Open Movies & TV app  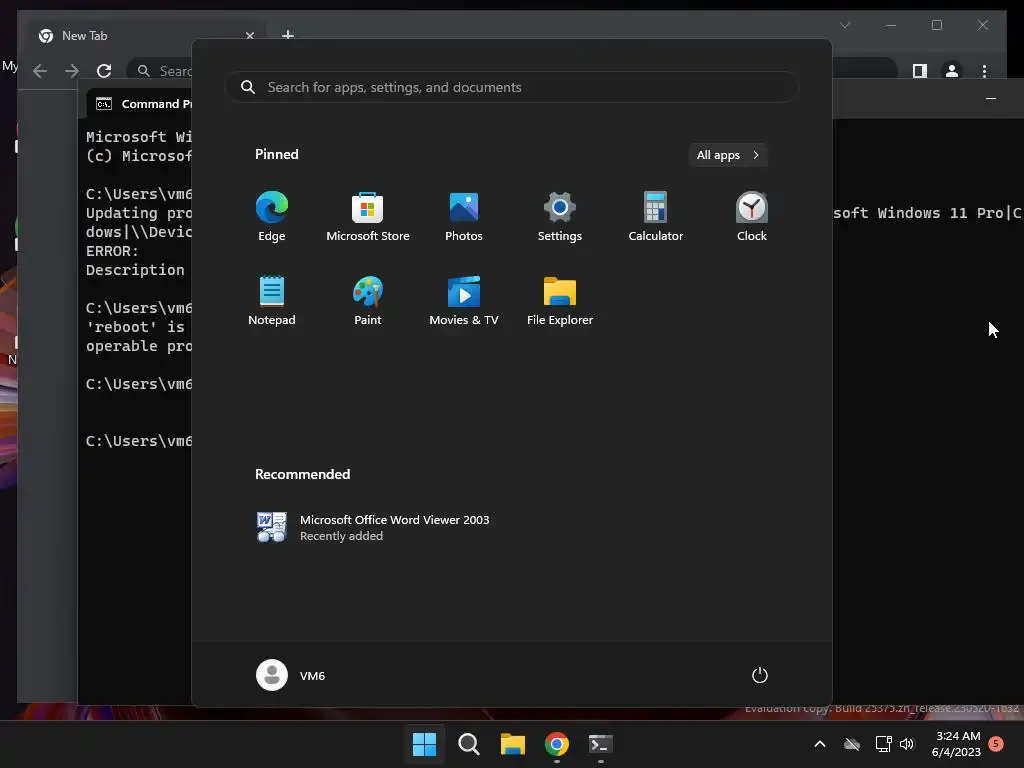click(464, 300)
